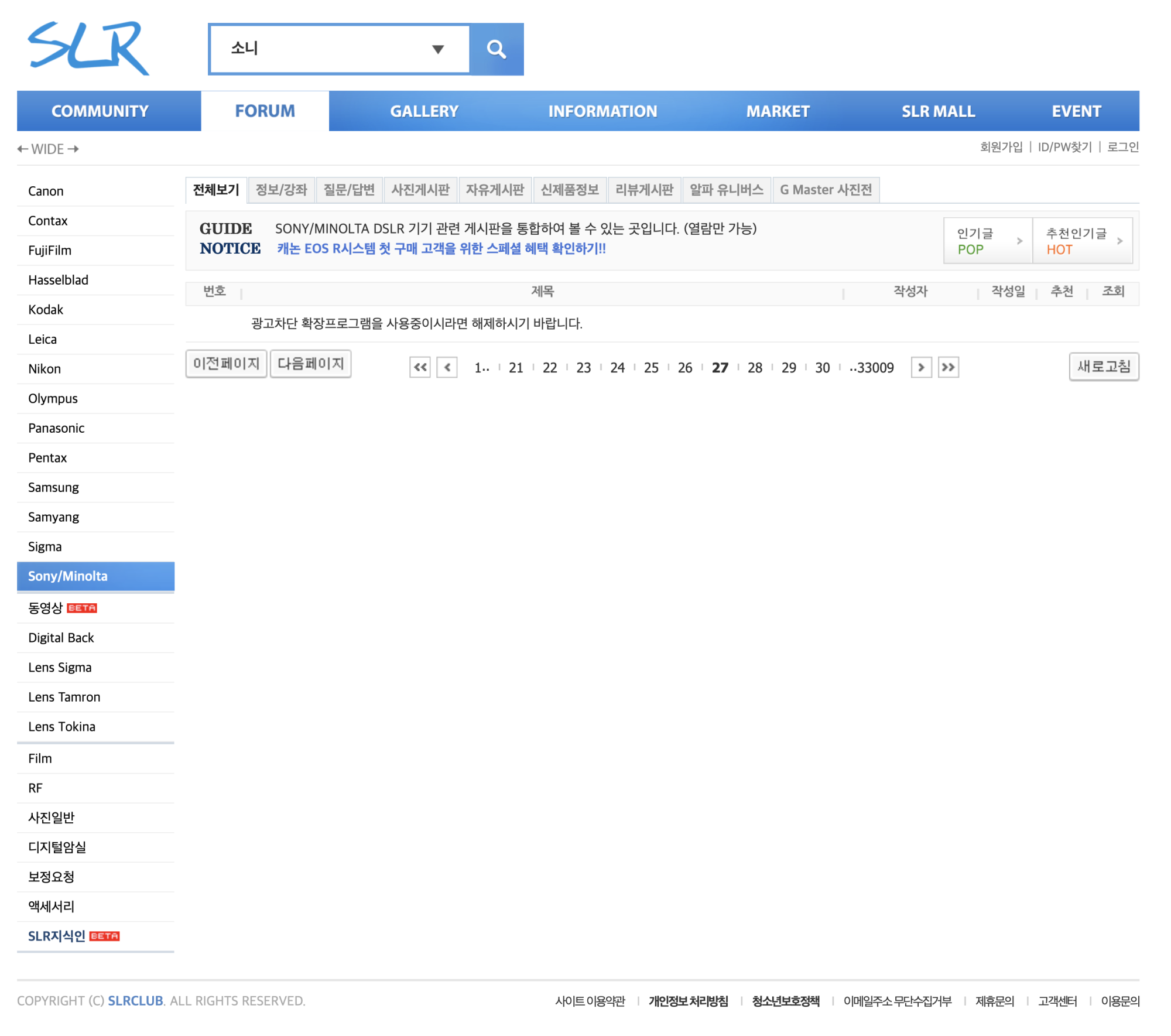
Task: Open the search category dropdown
Action: point(438,49)
